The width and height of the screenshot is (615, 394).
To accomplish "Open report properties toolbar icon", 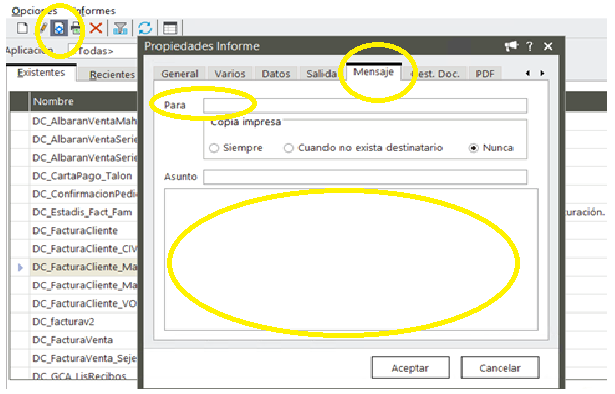I will [59, 28].
